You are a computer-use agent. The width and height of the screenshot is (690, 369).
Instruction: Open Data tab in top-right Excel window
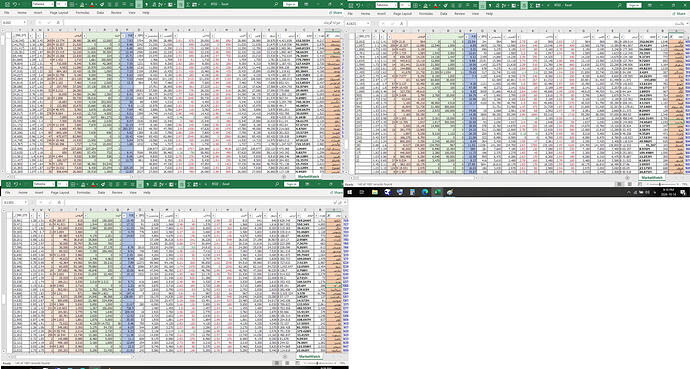pyautogui.click(x=444, y=14)
